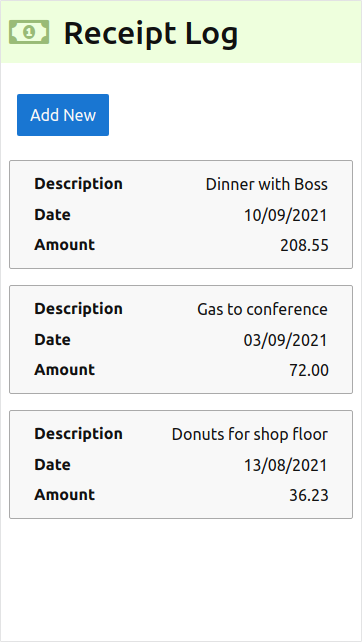Select the 36.23 amount value

[x=309, y=495]
